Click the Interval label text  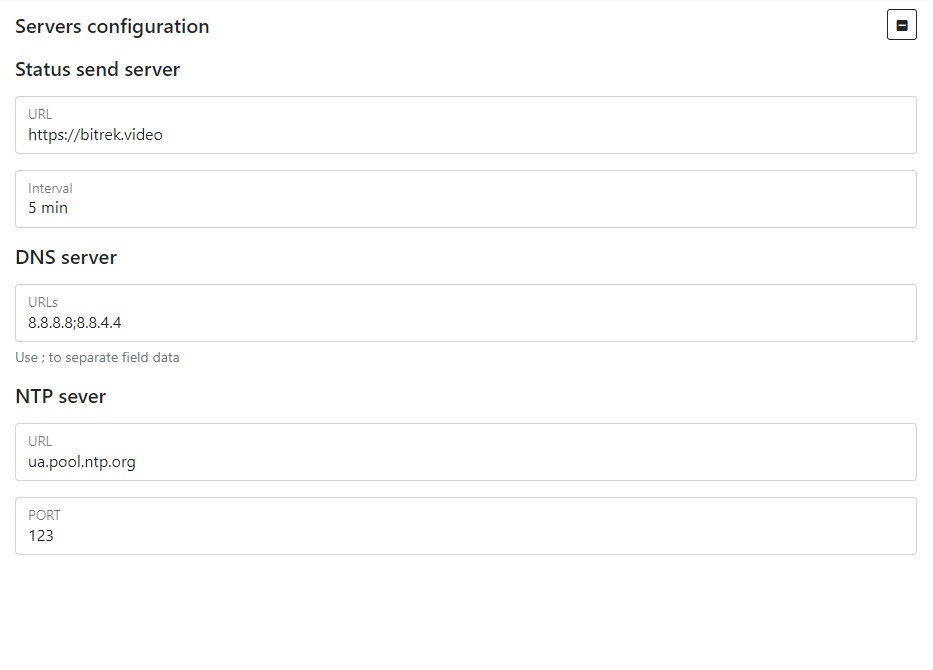(50, 188)
